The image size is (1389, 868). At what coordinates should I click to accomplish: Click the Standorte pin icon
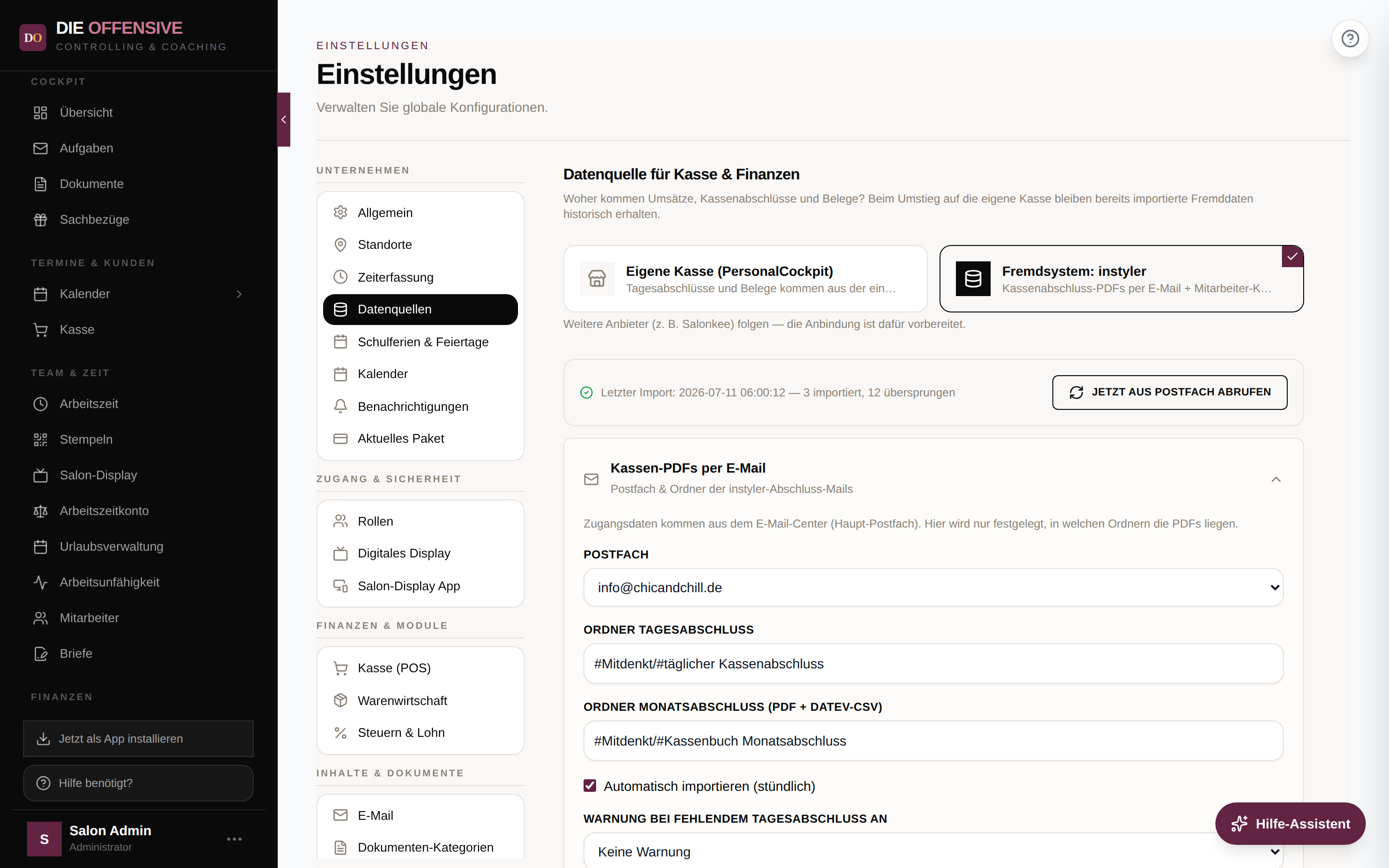coord(340,244)
